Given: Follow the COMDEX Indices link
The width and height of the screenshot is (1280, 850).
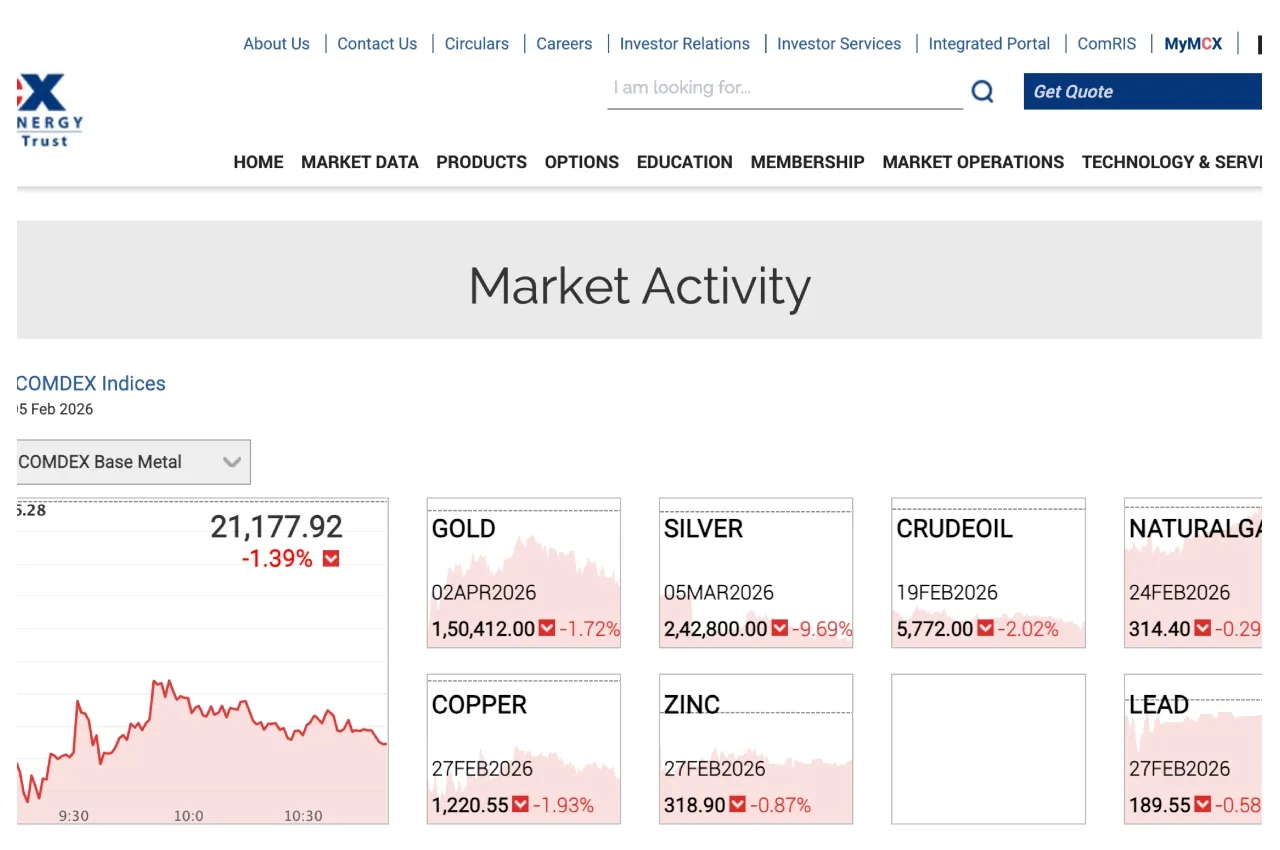Looking at the screenshot, I should tap(91, 383).
